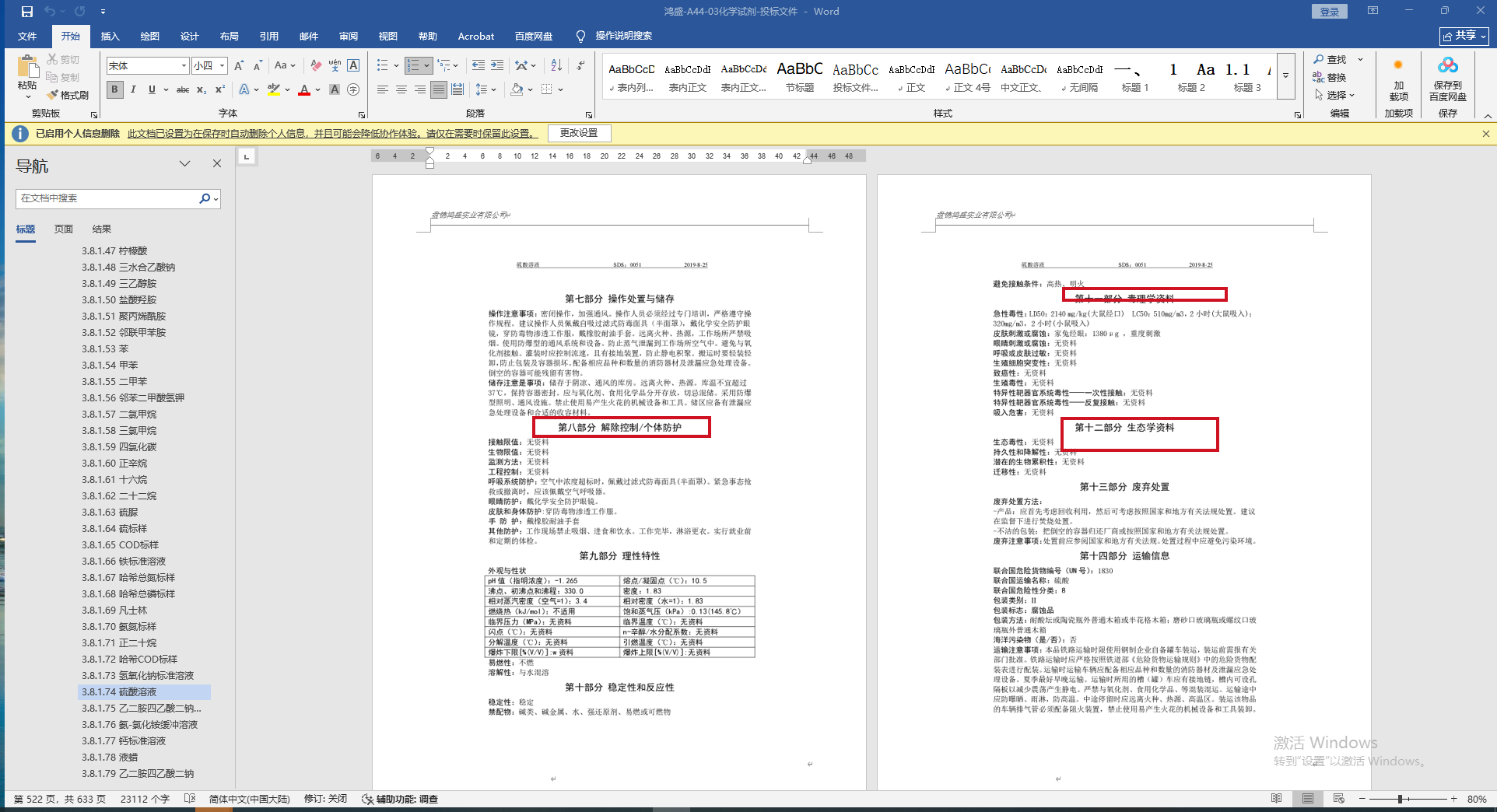Open the Review (审阅) tab
Viewport: 1497px width, 812px height.
click(348, 36)
